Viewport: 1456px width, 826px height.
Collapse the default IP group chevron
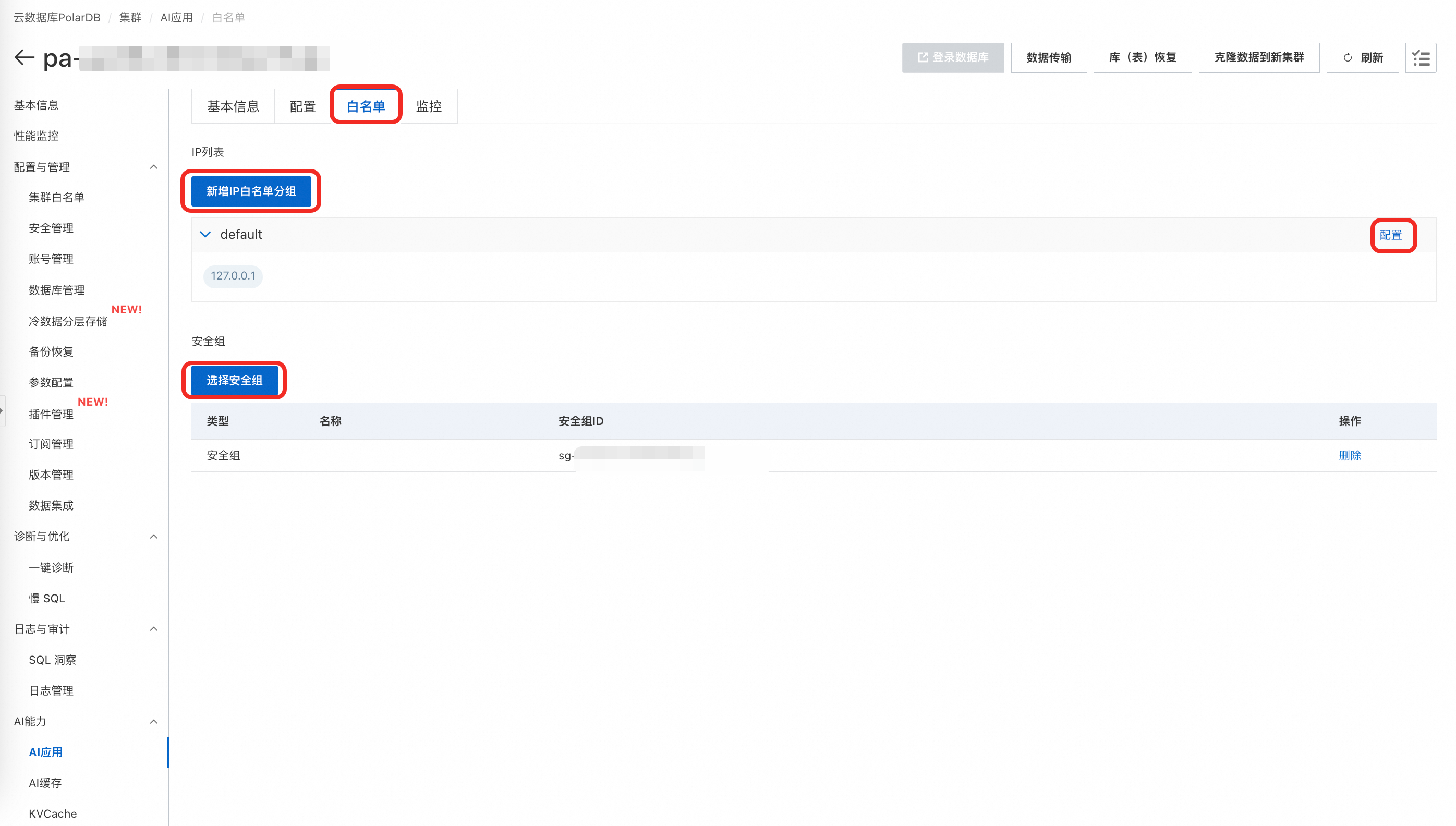pos(205,234)
